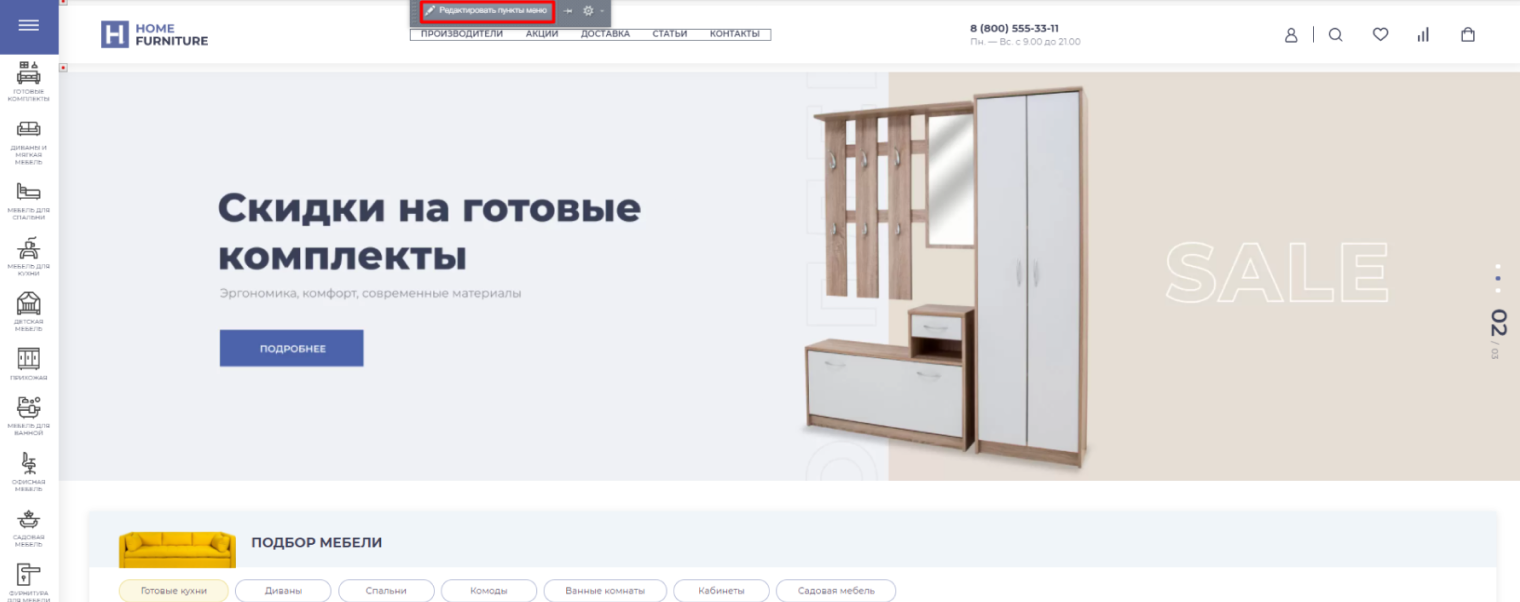The width and height of the screenshot is (1520, 602).
Task: Select the Диваны и мягкая мебель sofa icon
Action: [29, 129]
